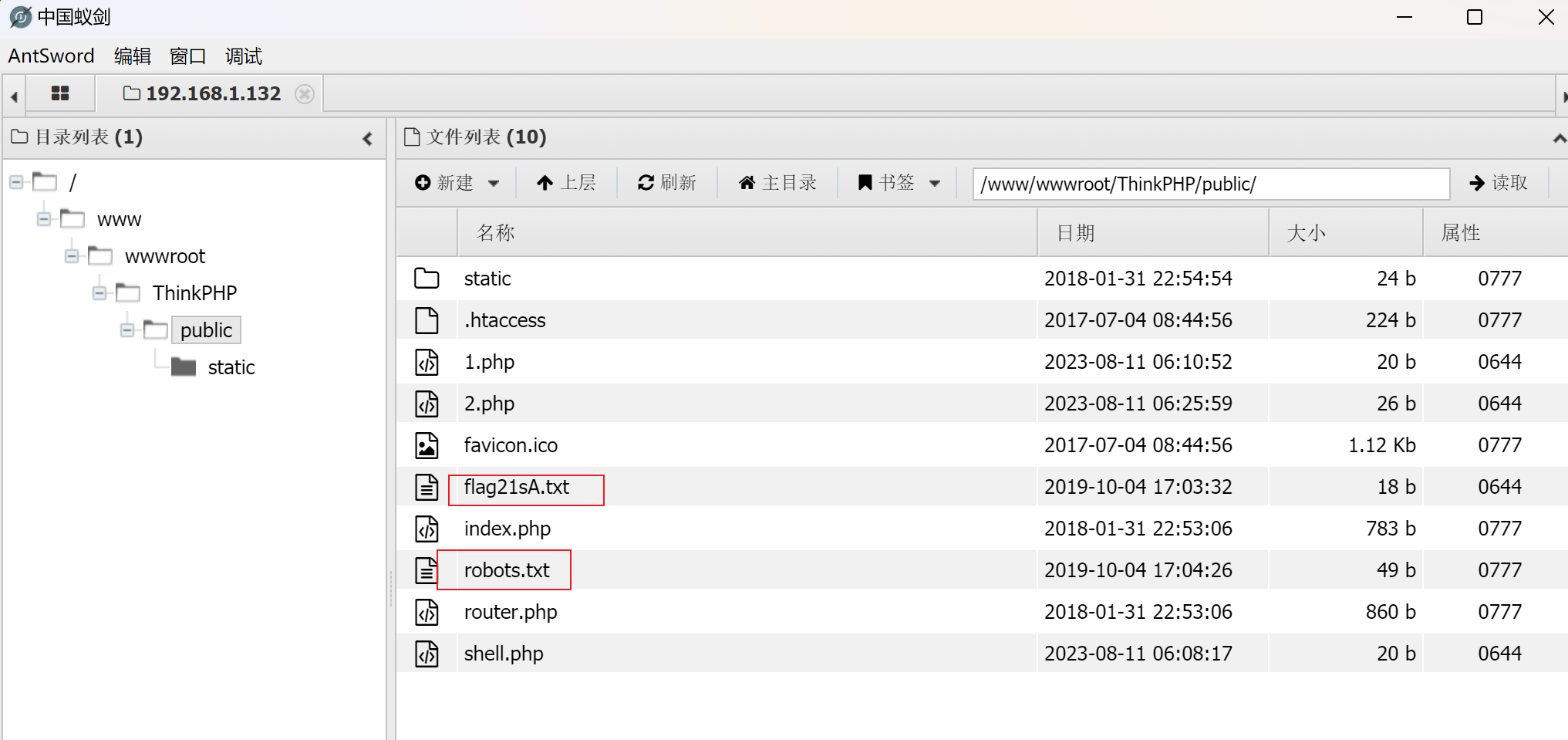Click the static folder icon in file list
1568x740 pixels.
(x=427, y=279)
